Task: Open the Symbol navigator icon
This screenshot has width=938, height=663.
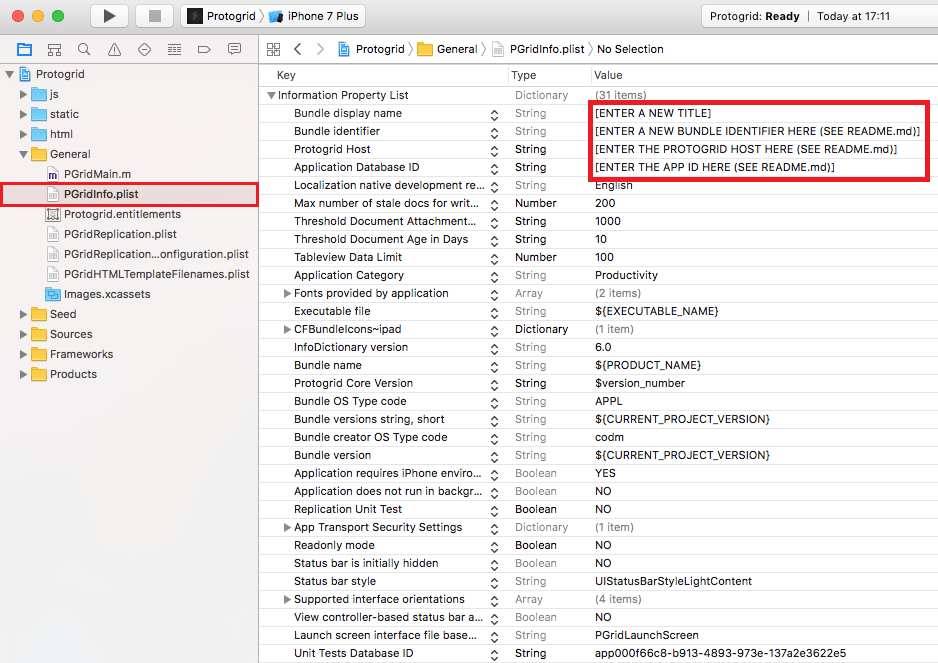Action: pos(54,50)
